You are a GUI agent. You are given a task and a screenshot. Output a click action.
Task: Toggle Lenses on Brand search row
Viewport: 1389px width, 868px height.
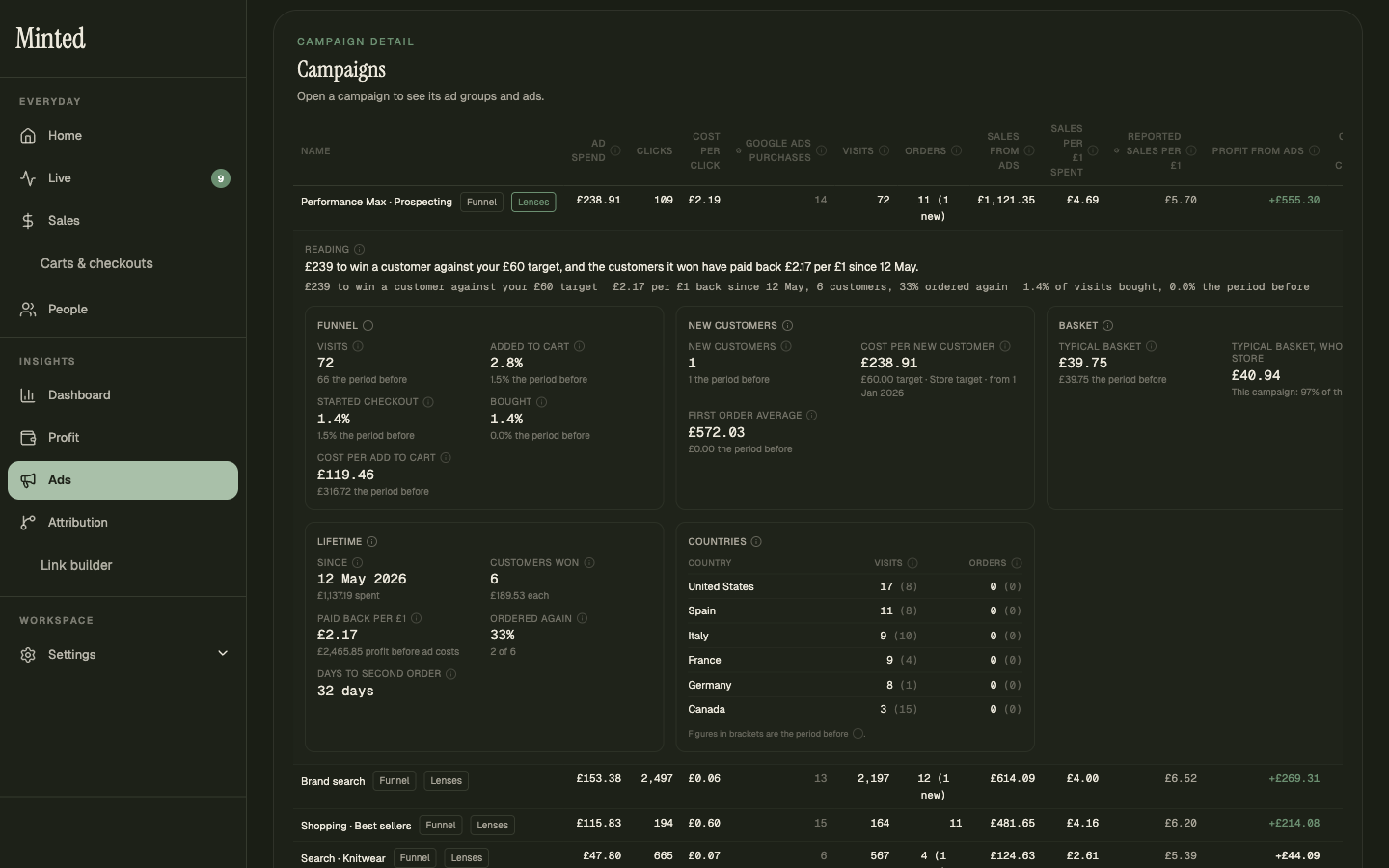point(446,781)
